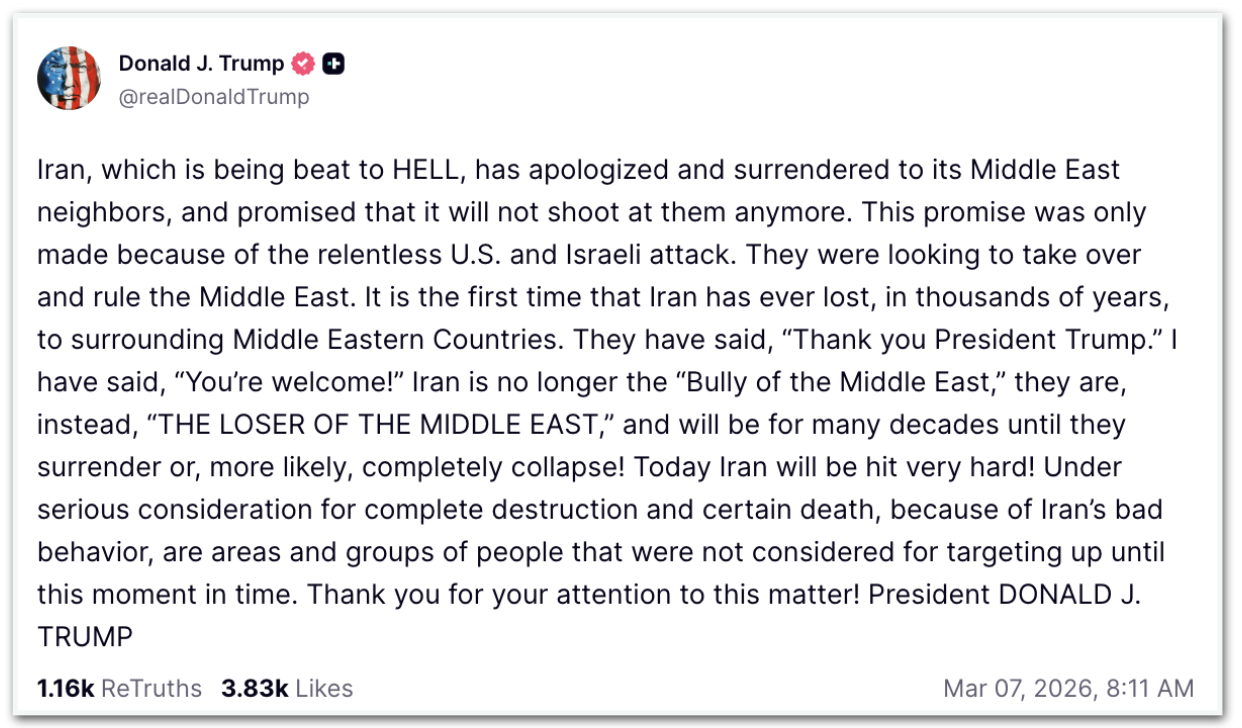Viewport: 1242px width, 728px height.
Task: Open Donald J. Trump's profile avatar
Action: tap(69, 78)
